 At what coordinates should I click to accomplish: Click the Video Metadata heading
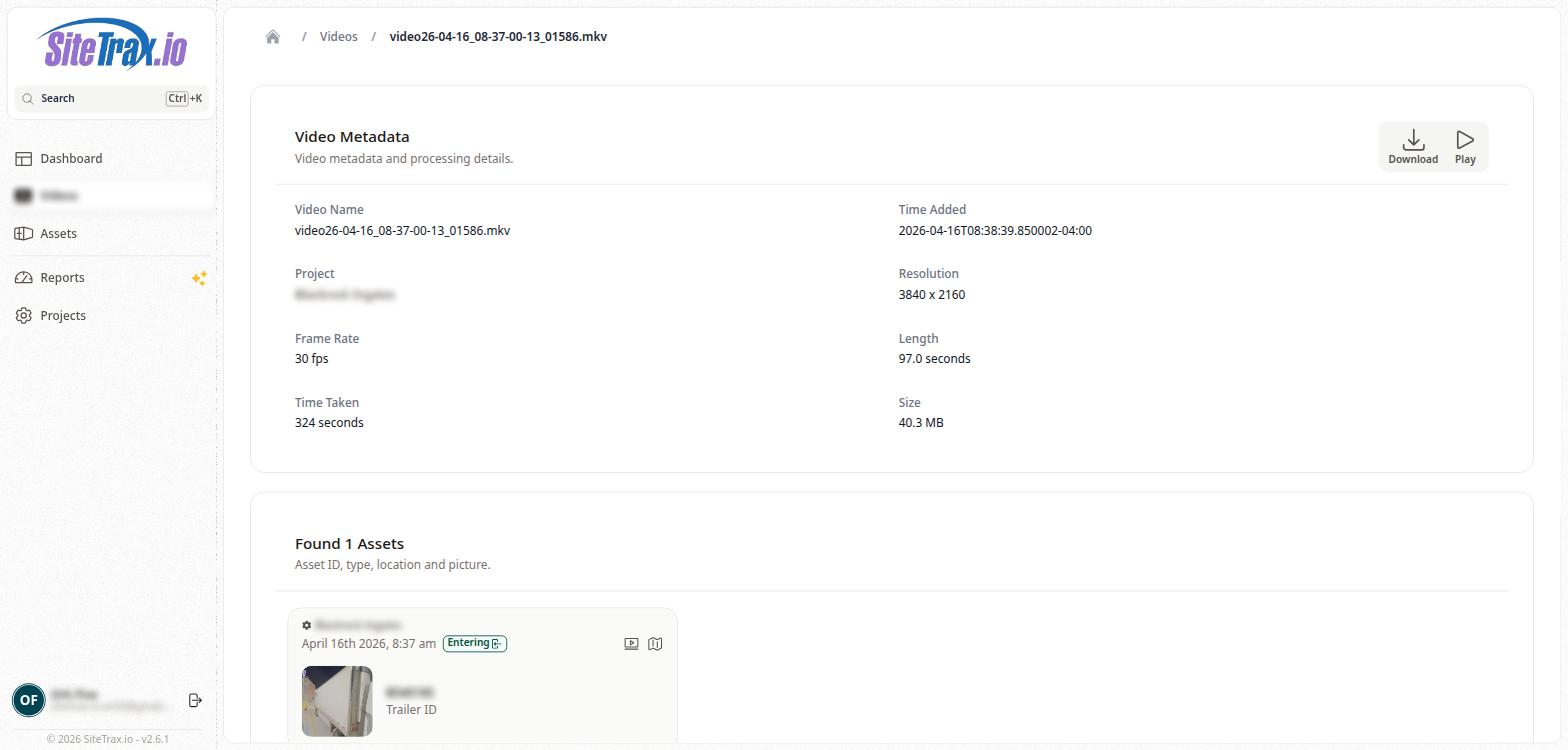[352, 137]
